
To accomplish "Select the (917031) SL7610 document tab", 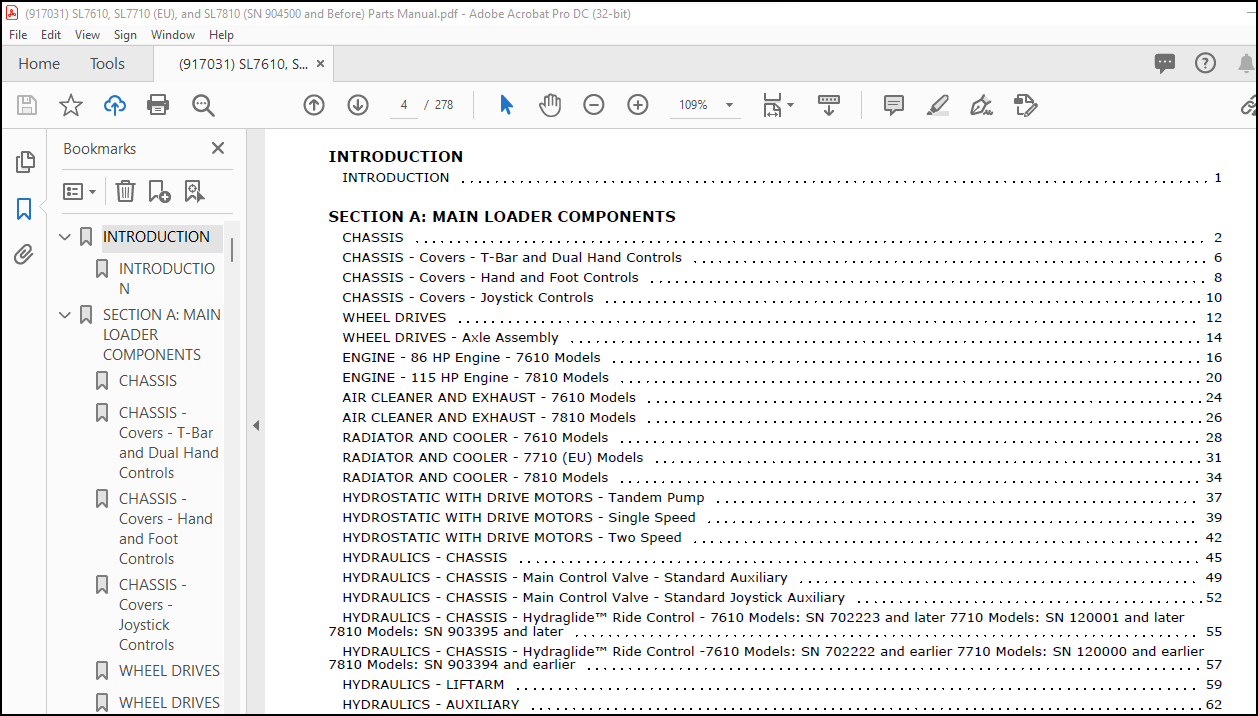I will tap(244, 63).
